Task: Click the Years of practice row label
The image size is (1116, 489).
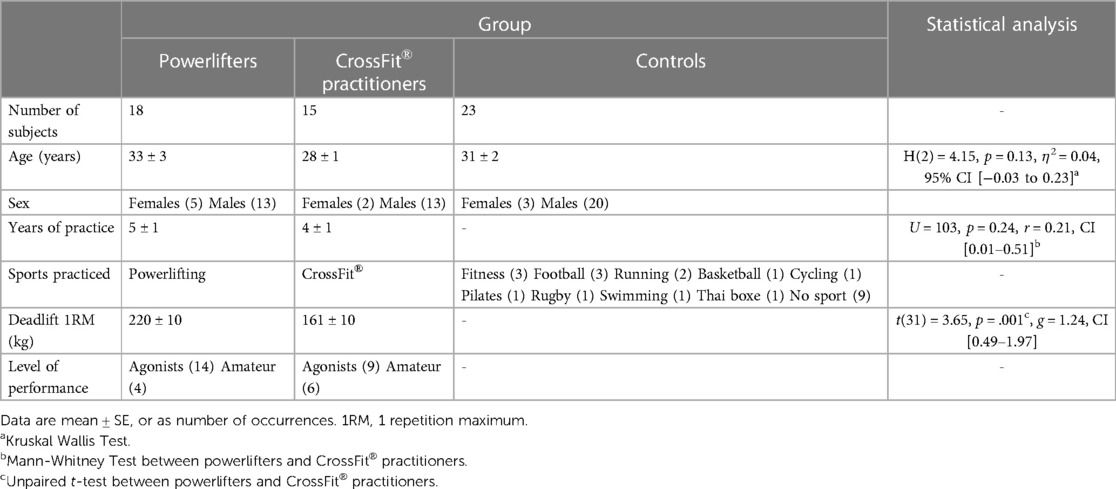Action: (60, 228)
